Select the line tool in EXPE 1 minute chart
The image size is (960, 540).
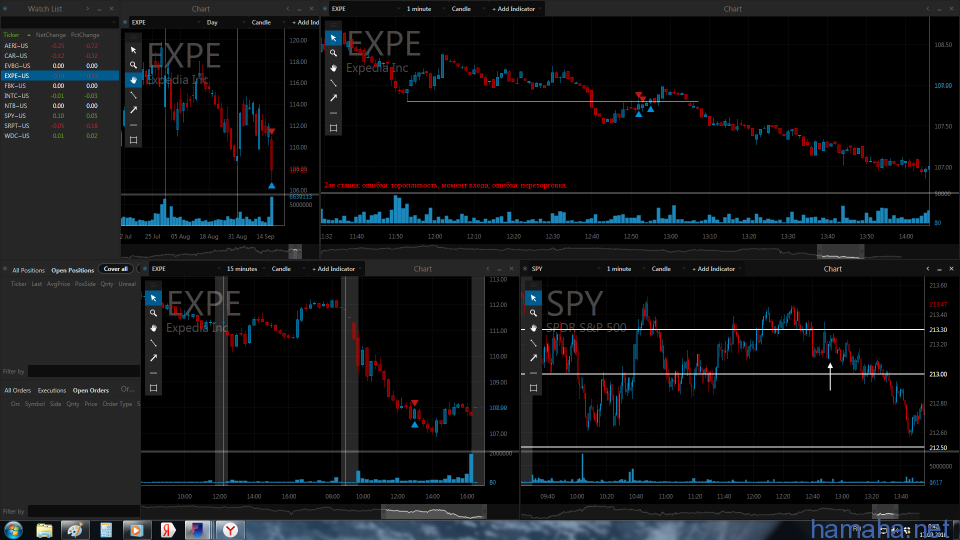(x=333, y=83)
